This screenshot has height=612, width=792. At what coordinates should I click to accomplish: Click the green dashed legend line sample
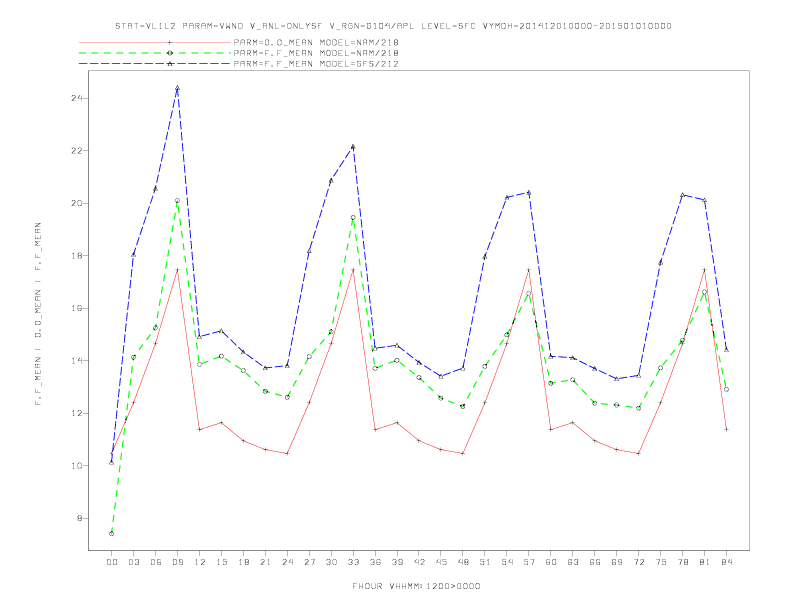(x=155, y=53)
